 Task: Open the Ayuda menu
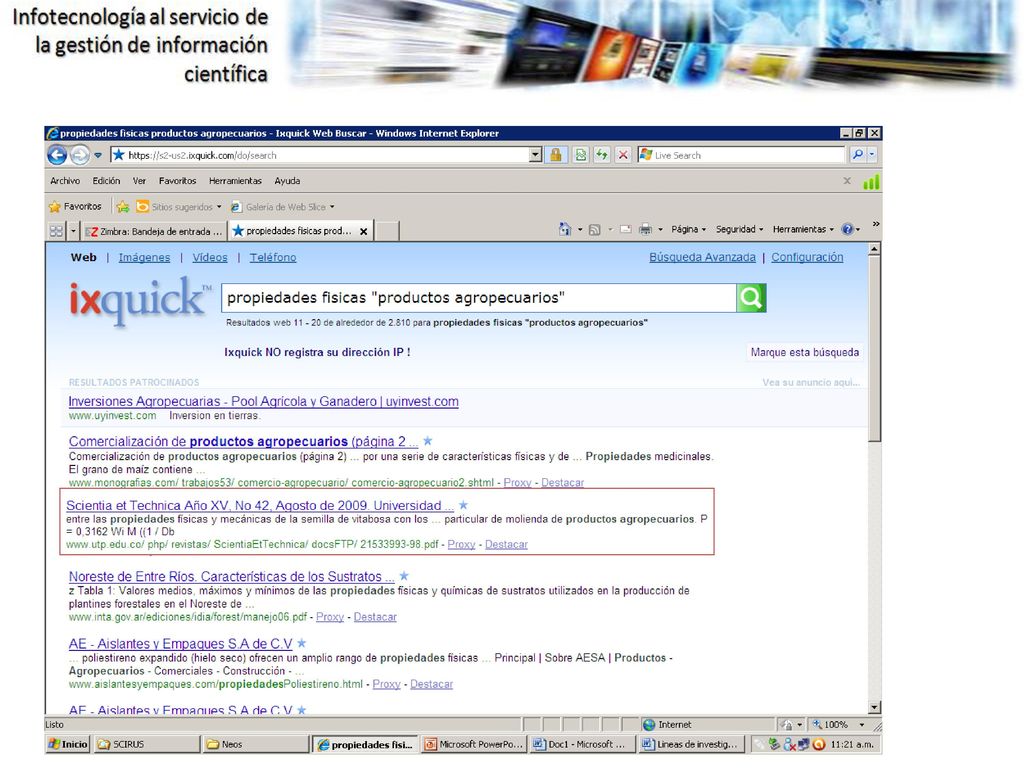[287, 181]
